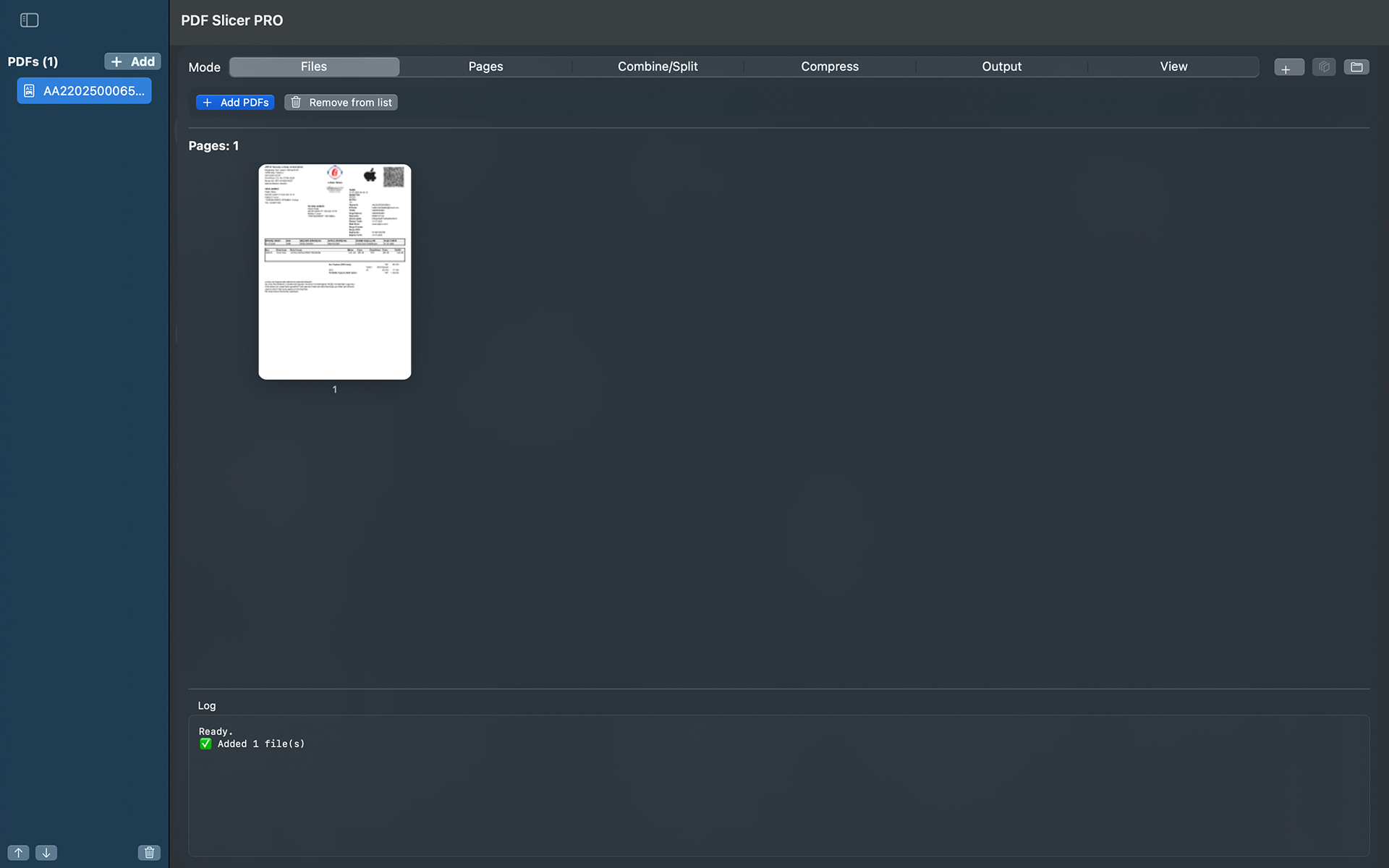Click the plus icon right of mode tabs
Image resolution: width=1389 pixels, height=868 pixels.
(1289, 67)
